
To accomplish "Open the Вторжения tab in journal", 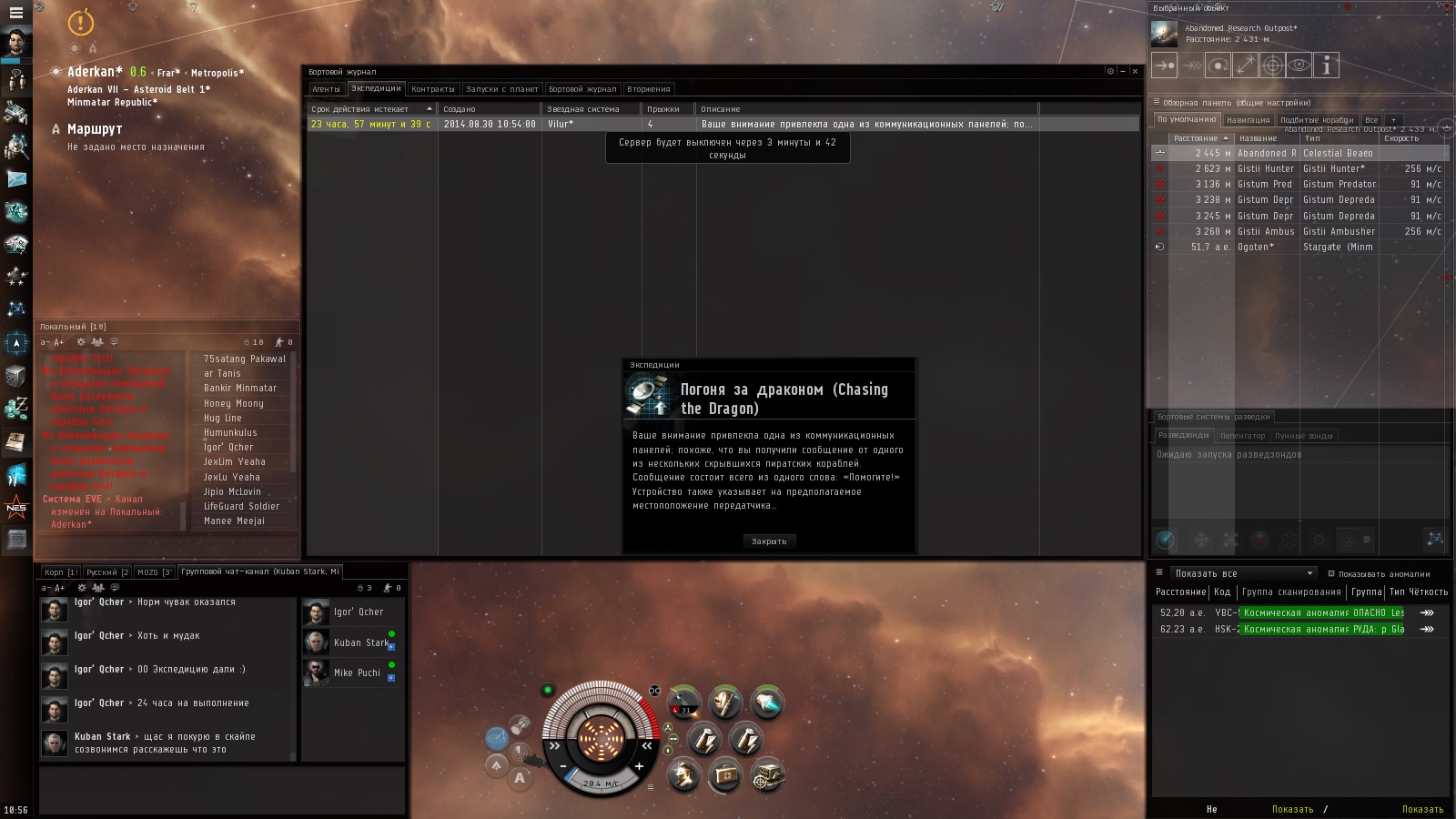I will tap(649, 89).
